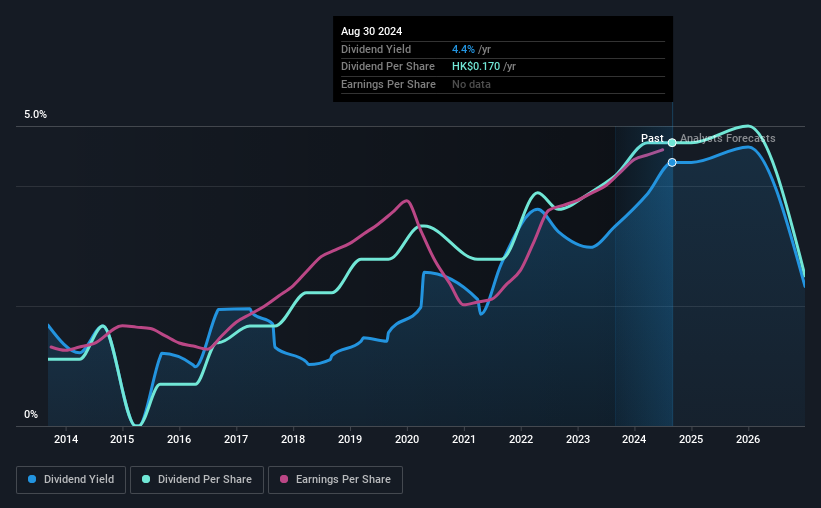821x508 pixels.
Task: Click the 0% y-axis label
Action: click(31, 414)
